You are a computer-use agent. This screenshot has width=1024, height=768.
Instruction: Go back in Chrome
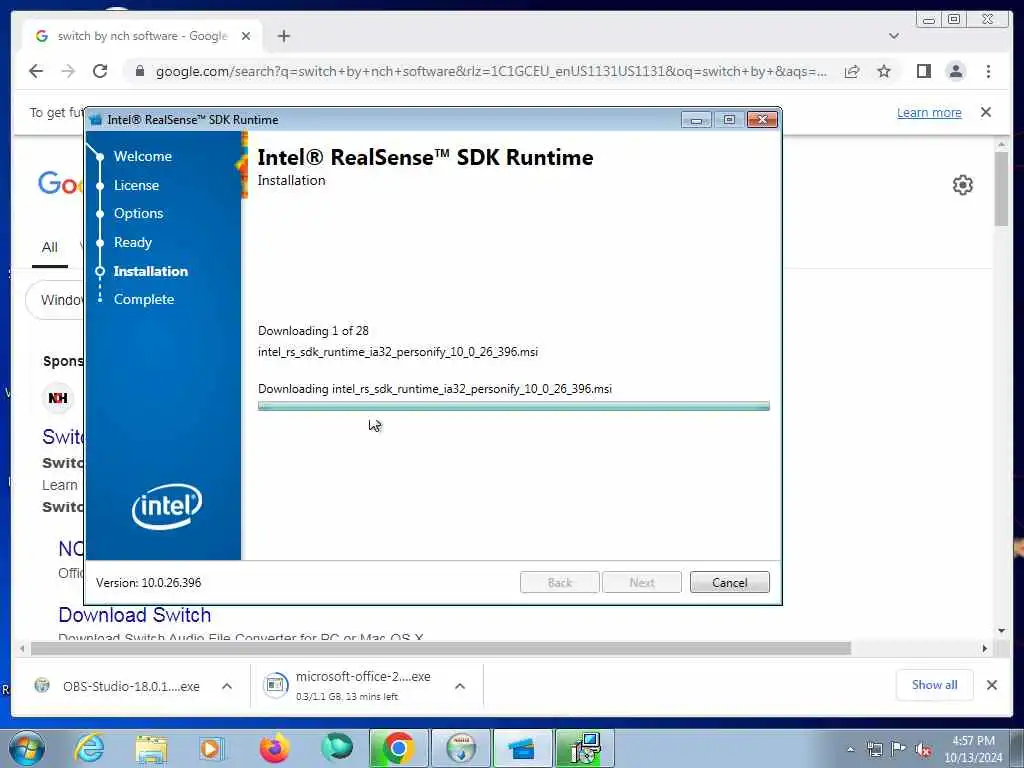point(36,71)
